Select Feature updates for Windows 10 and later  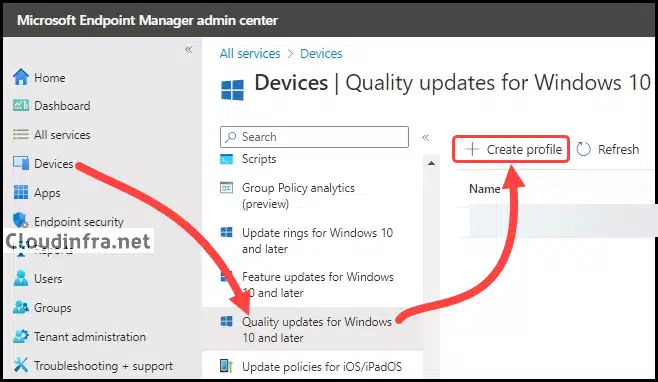[318, 285]
